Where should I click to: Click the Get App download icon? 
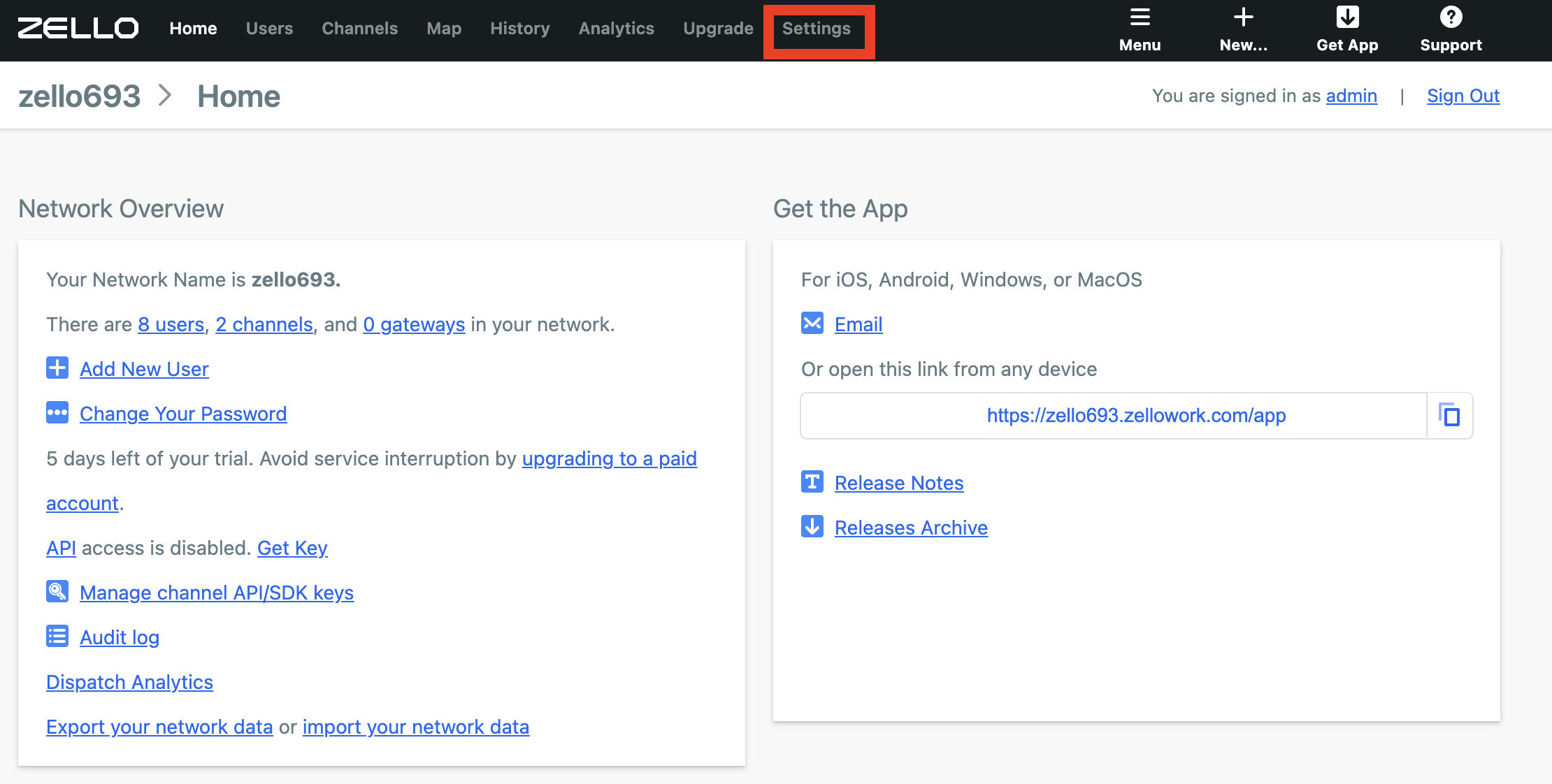(x=1347, y=17)
